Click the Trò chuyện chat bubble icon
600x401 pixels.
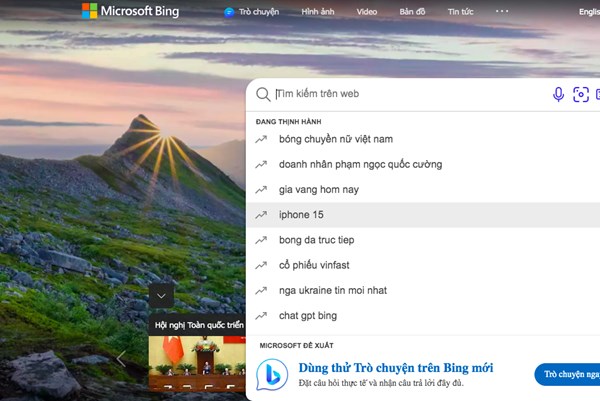pos(229,12)
